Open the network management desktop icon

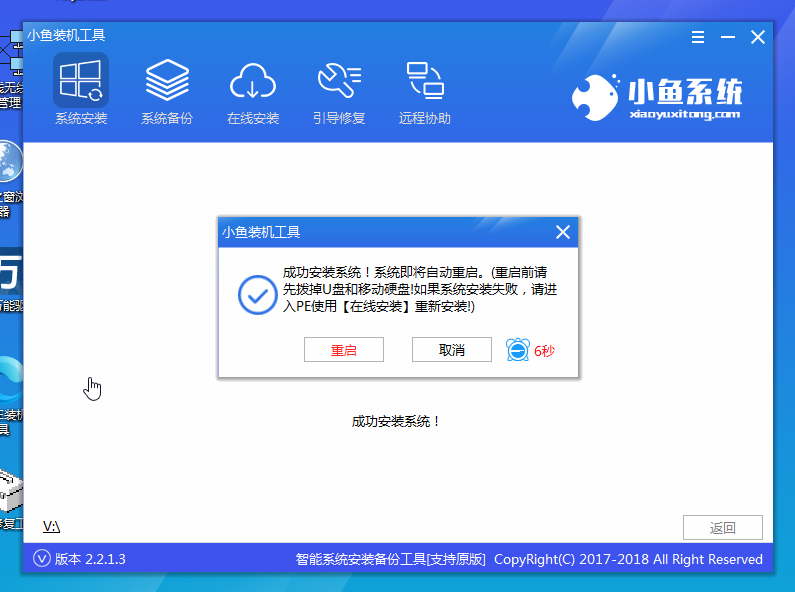pos(11,53)
